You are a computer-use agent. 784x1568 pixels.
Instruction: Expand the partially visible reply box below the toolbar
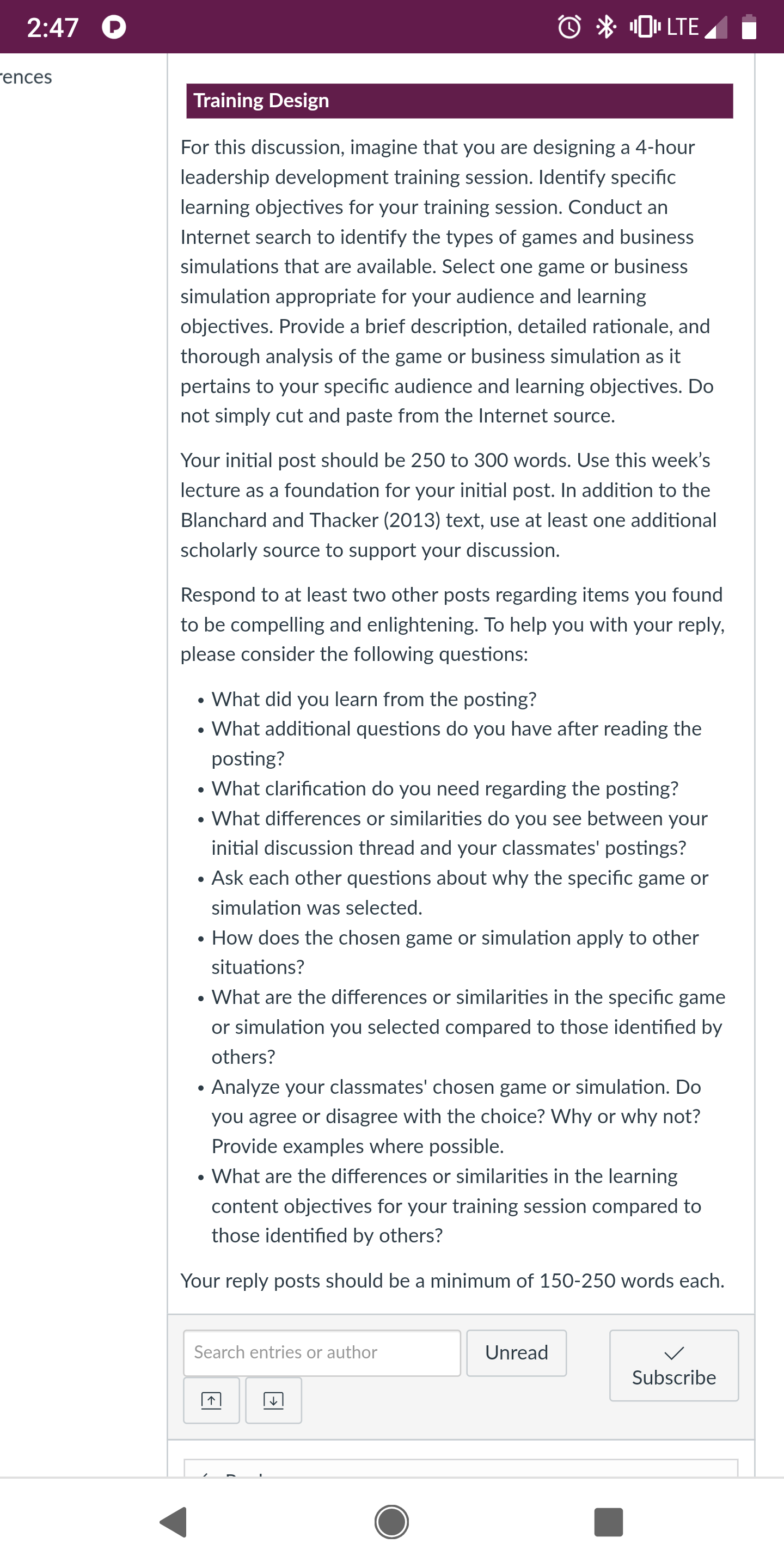coord(461,1468)
